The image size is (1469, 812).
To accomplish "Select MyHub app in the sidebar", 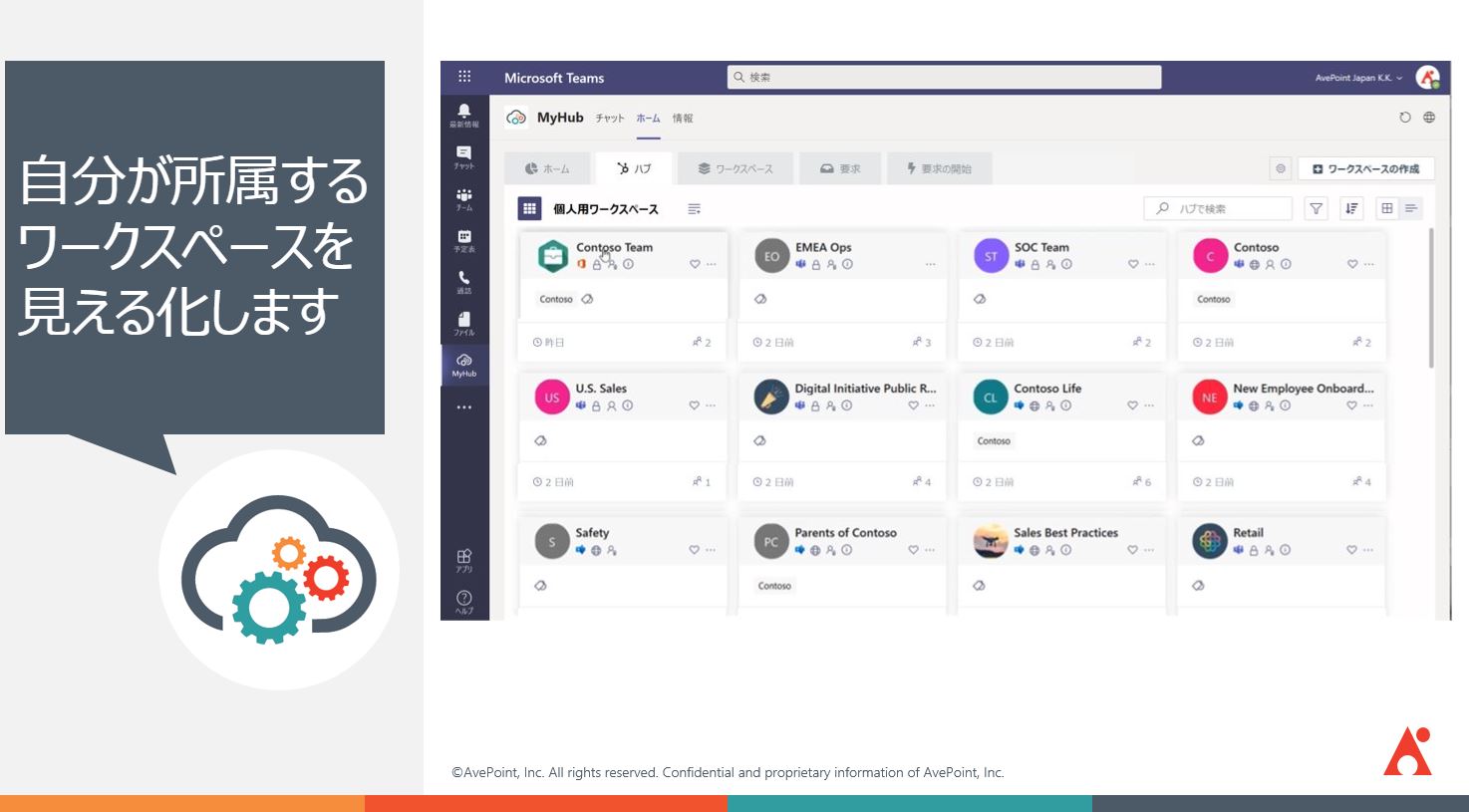I will tap(464, 365).
